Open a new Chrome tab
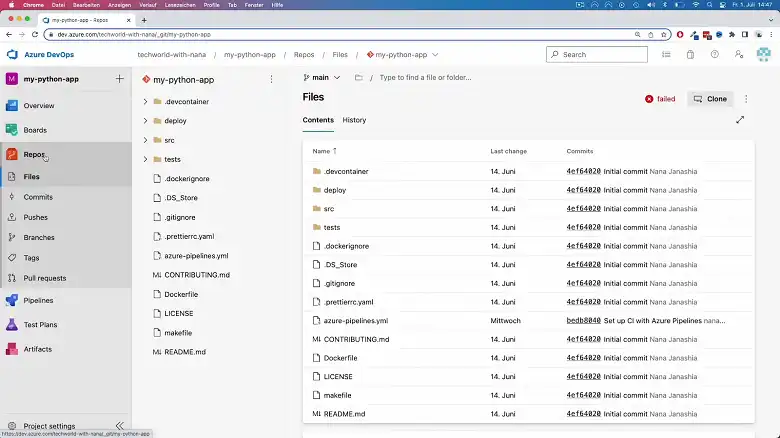This screenshot has width=780, height=438. point(144,20)
